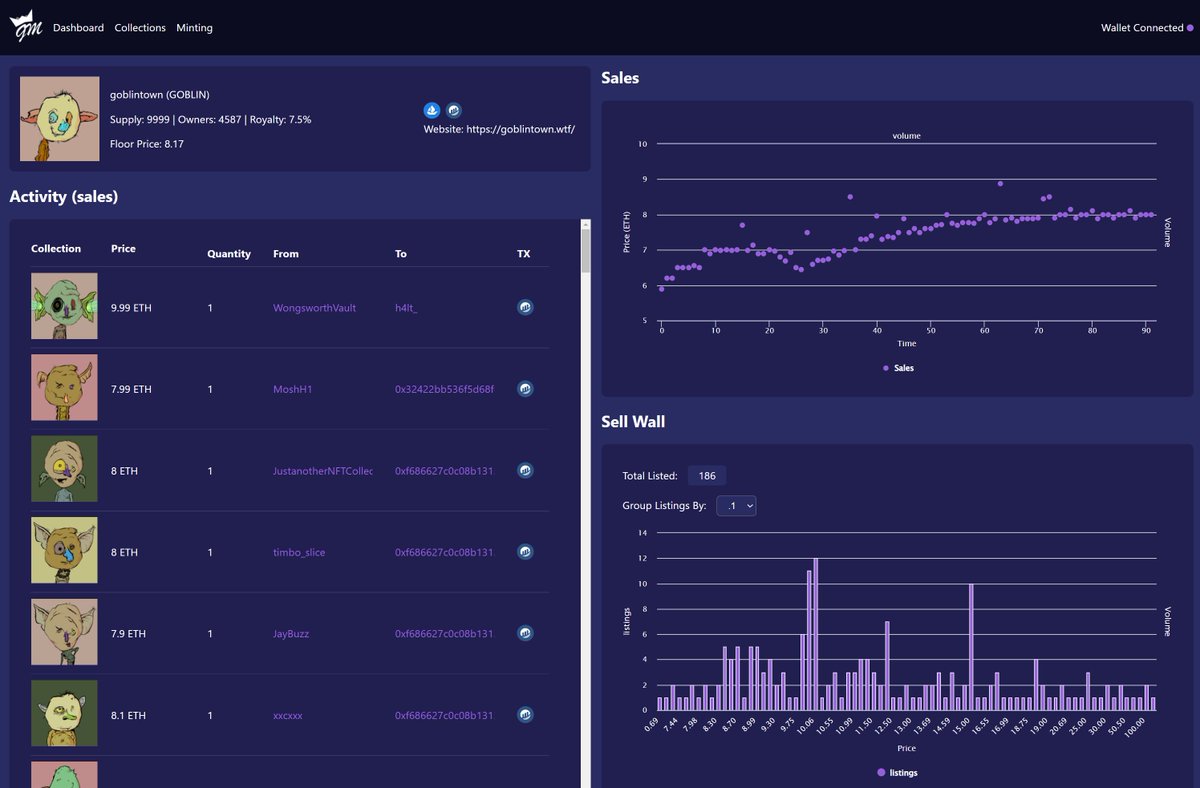Viewport: 1200px width, 788px height.
Task: Go to the Dashboard menu
Action: pos(78,28)
